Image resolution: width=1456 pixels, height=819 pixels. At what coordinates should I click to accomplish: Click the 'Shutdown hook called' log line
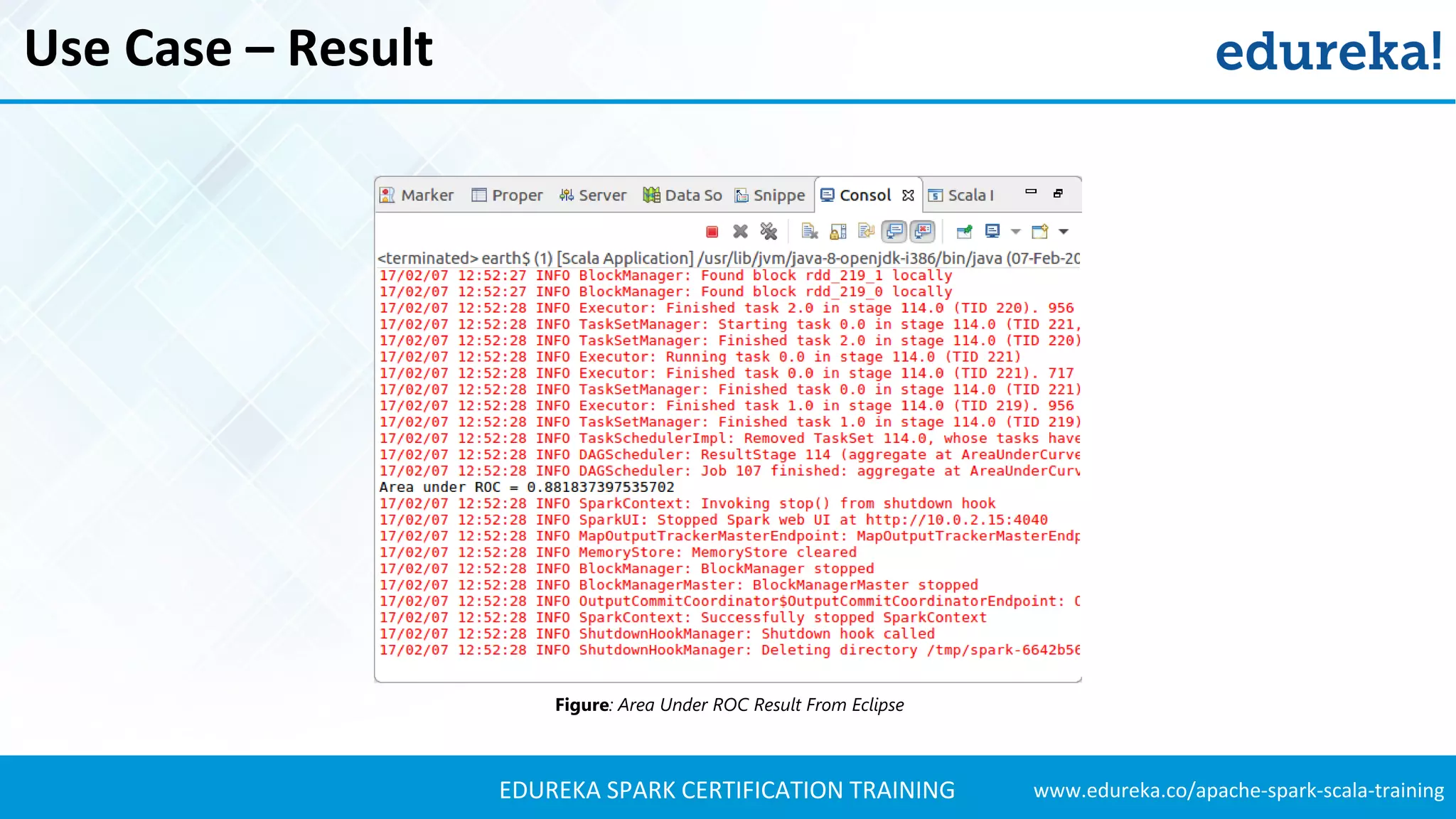pos(657,634)
